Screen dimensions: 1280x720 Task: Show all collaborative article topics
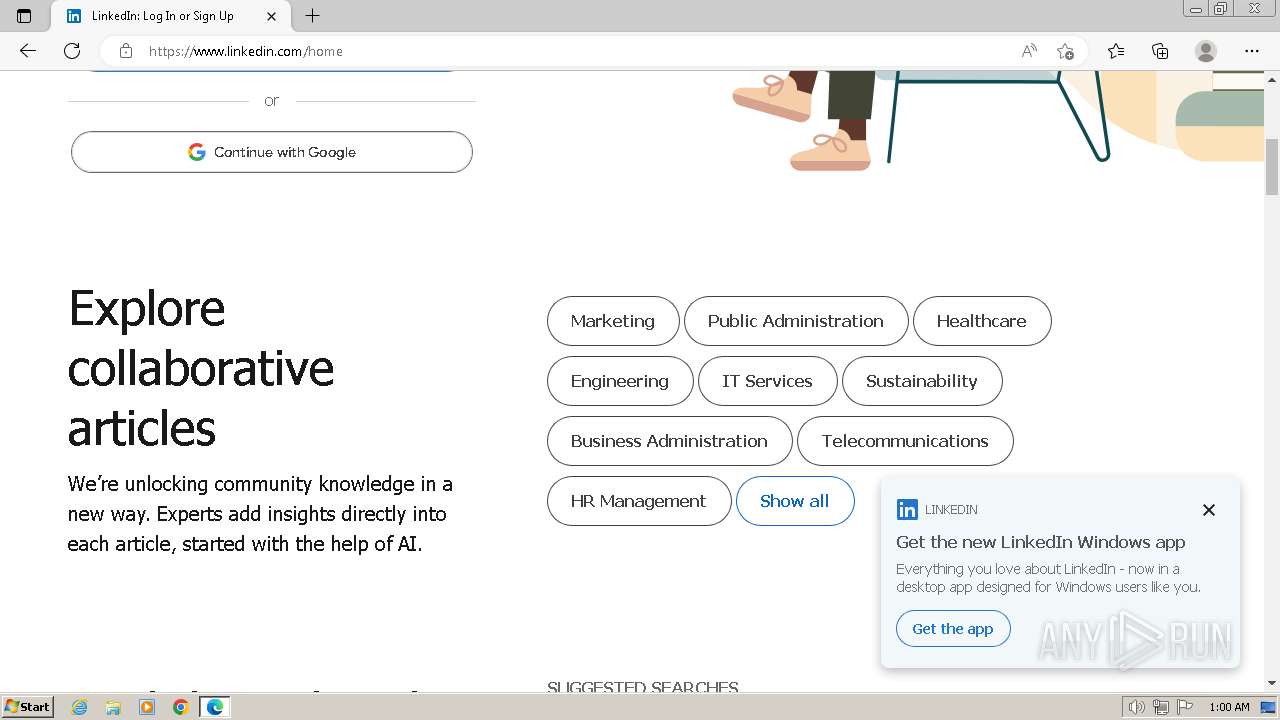(x=795, y=501)
